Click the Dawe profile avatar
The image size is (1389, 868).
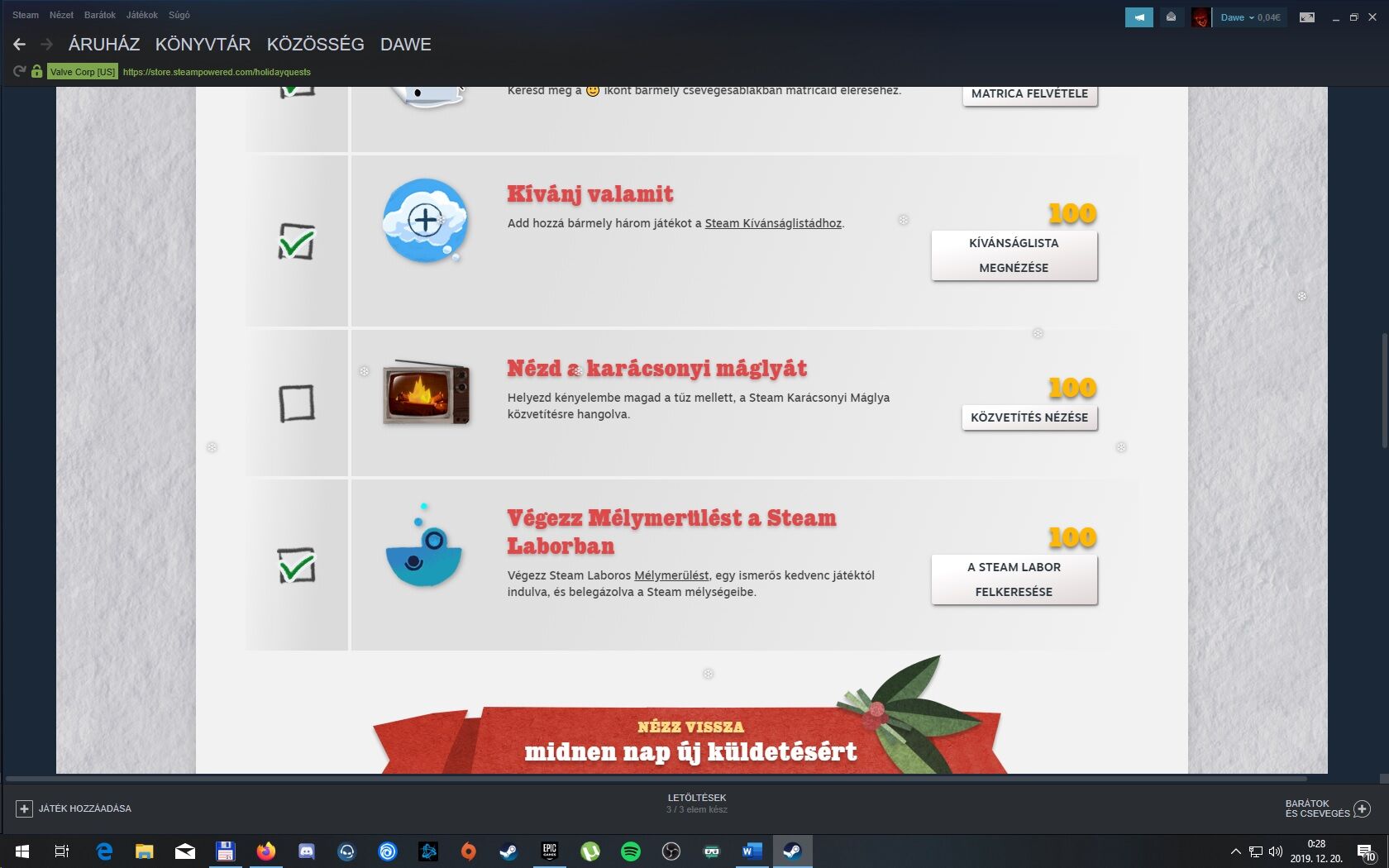click(x=1200, y=17)
